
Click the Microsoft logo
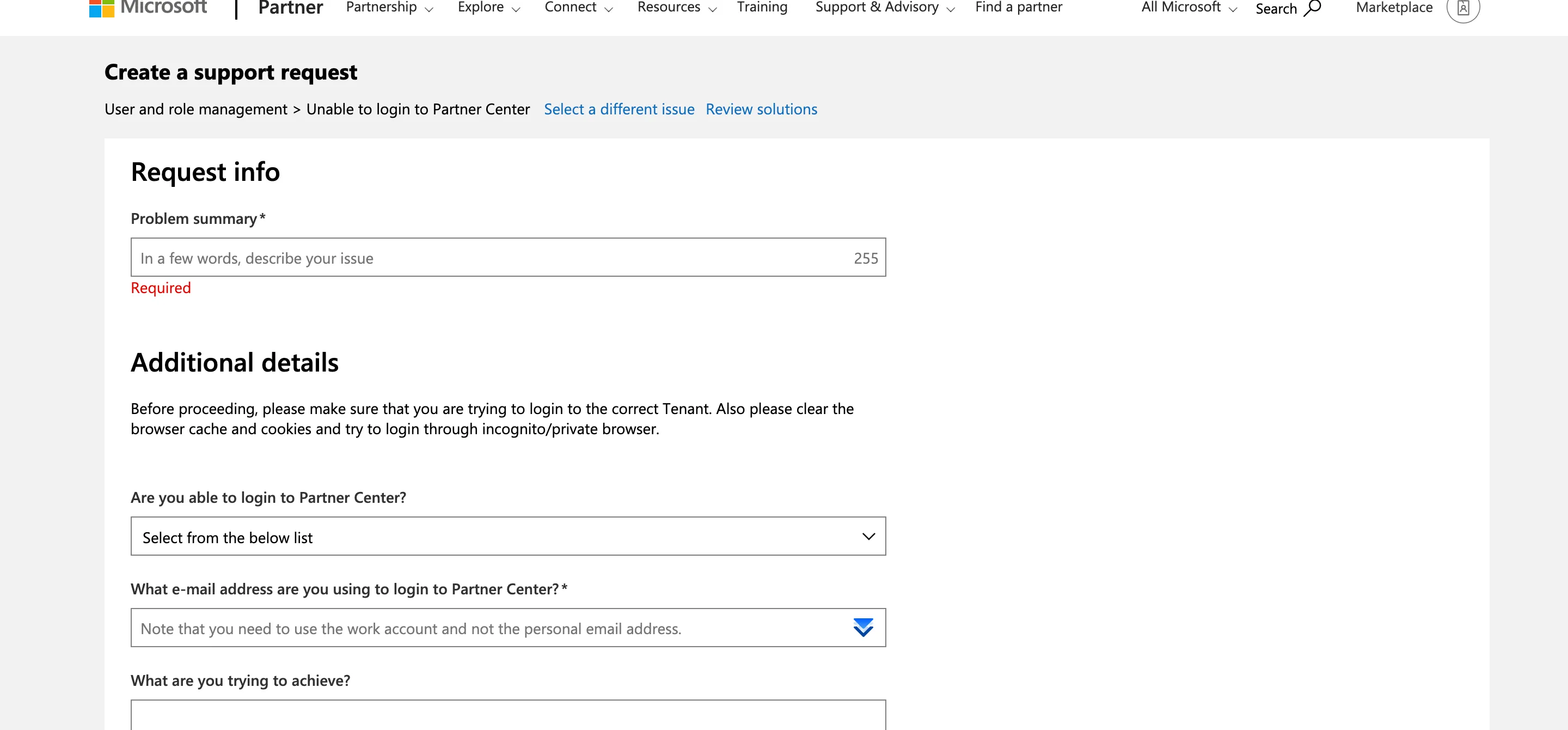pos(148,8)
